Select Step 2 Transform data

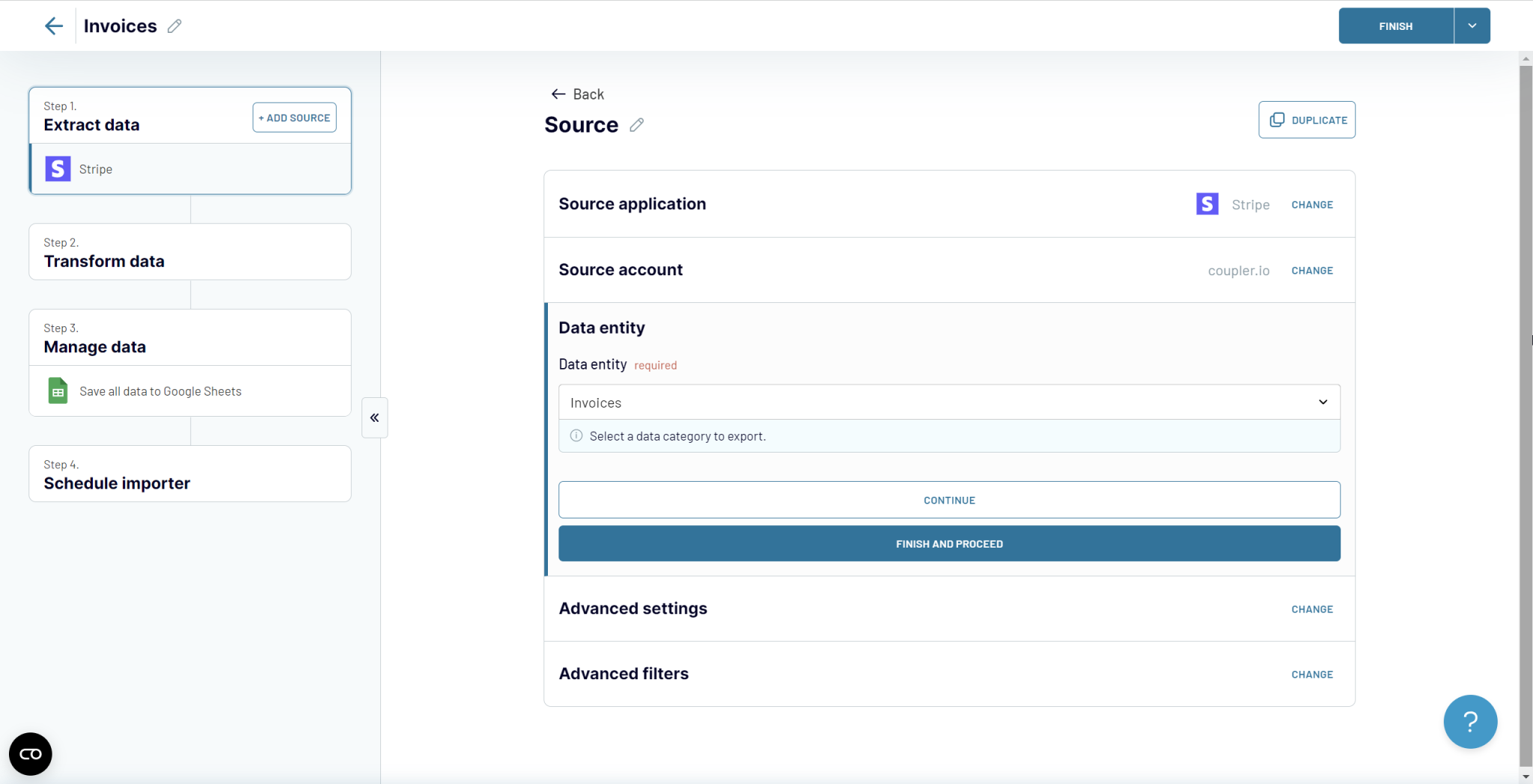click(189, 252)
